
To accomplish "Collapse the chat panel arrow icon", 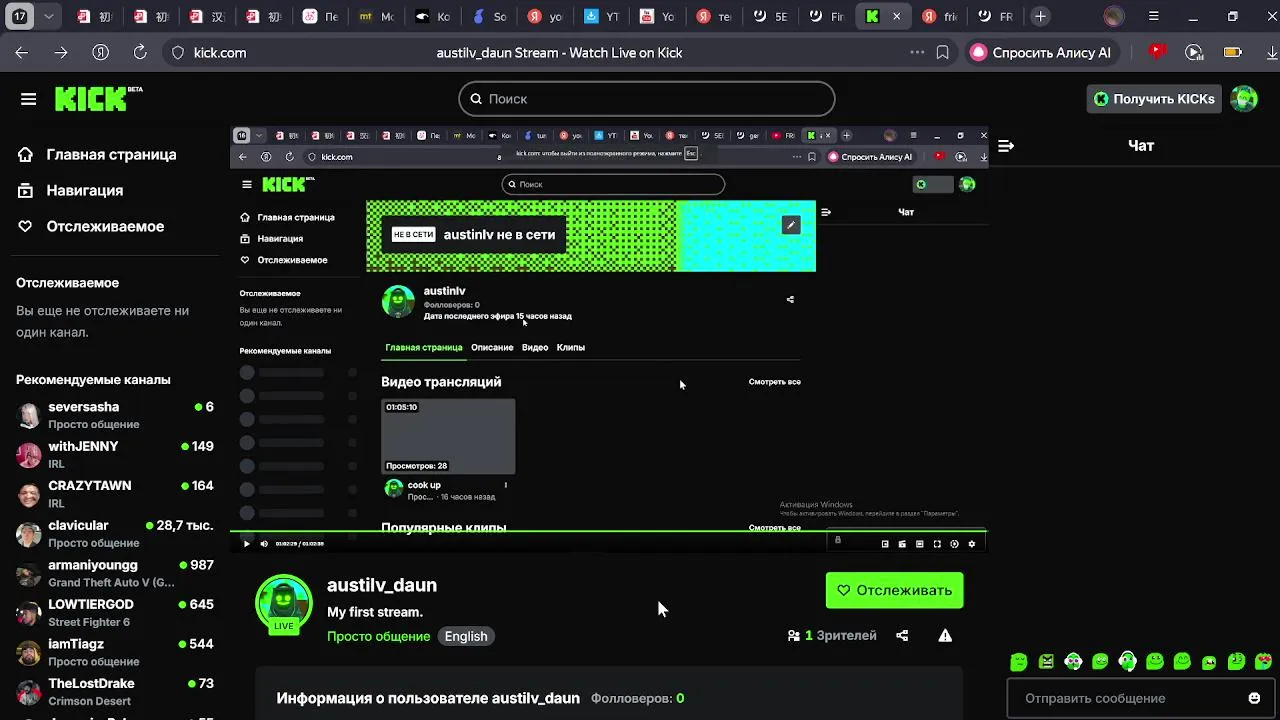I will coord(1006,146).
